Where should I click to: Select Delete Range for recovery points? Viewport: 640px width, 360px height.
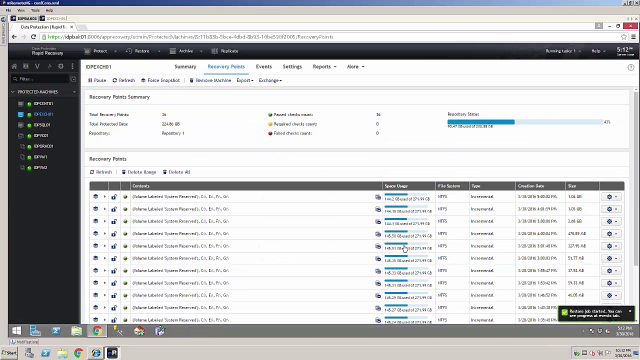(x=139, y=172)
